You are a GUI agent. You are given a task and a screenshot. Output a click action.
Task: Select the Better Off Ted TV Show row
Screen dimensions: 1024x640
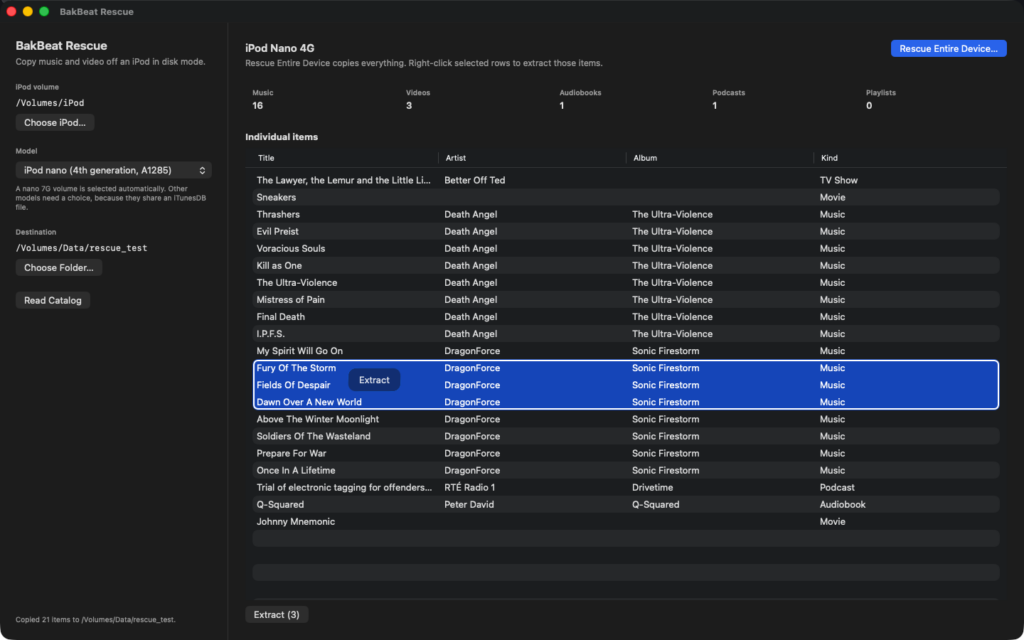tap(626, 180)
